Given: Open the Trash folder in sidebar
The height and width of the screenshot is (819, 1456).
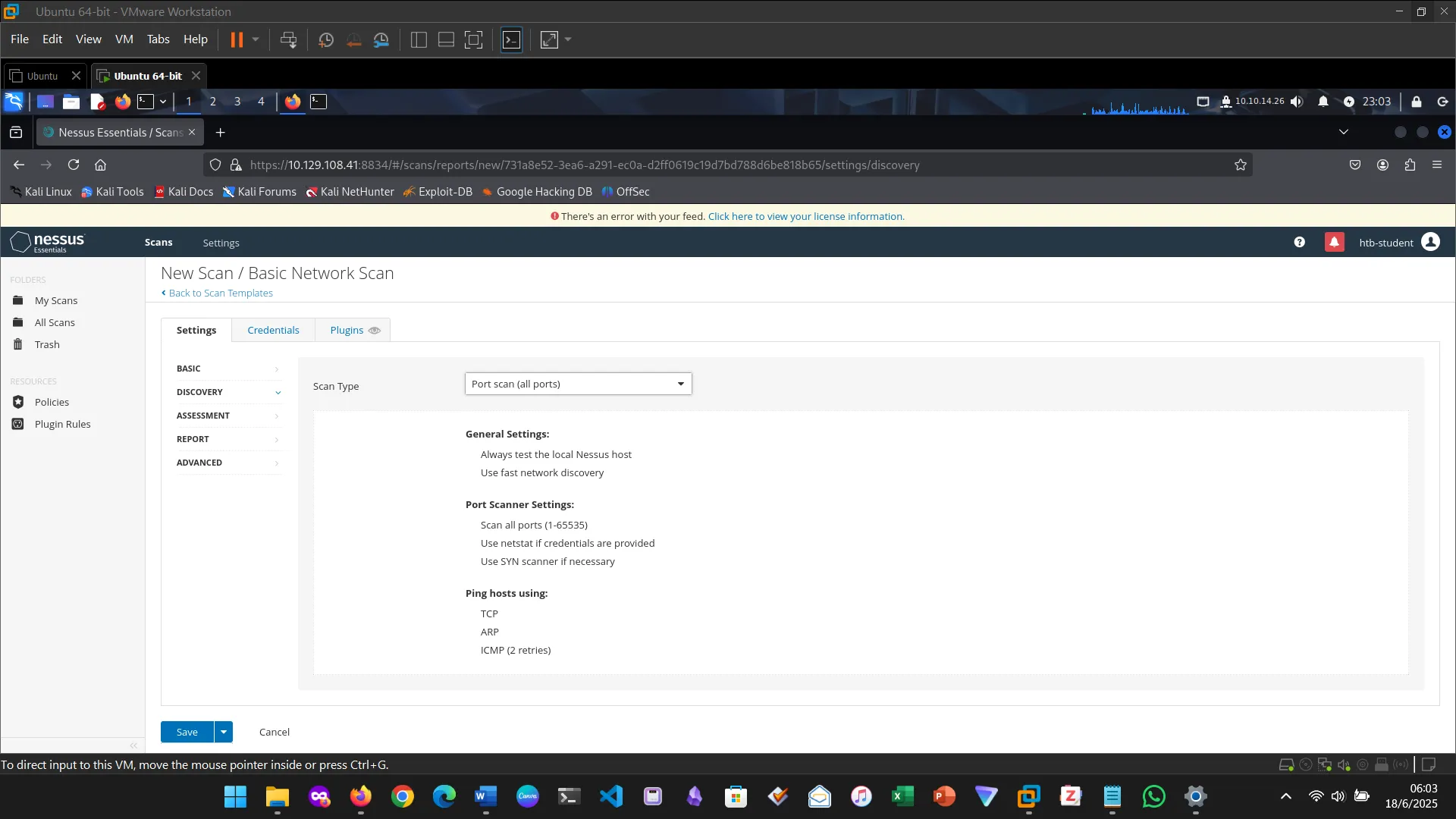Looking at the screenshot, I should point(46,344).
